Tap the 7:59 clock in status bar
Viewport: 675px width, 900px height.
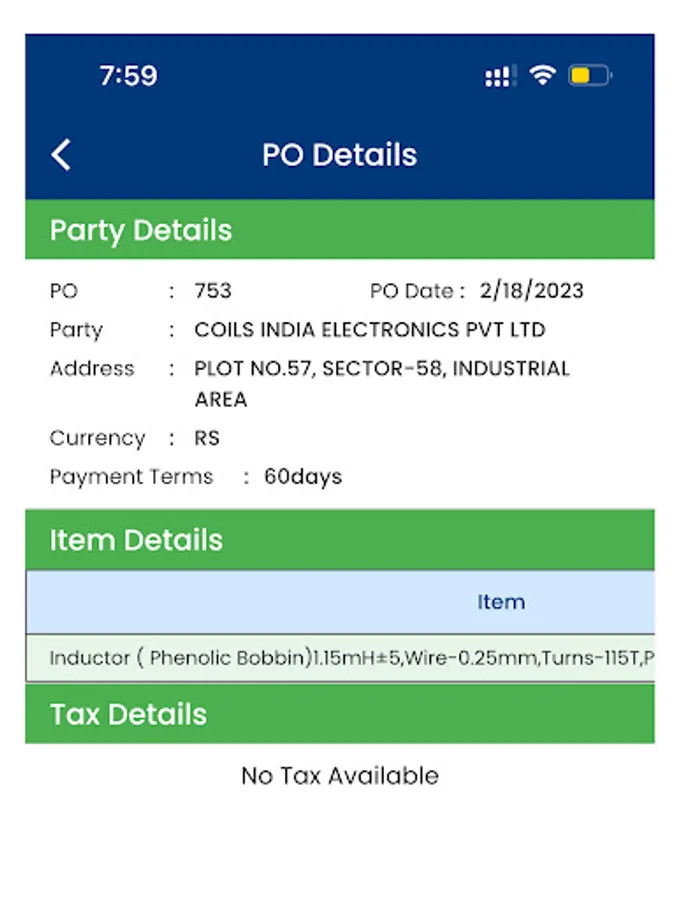point(128,76)
